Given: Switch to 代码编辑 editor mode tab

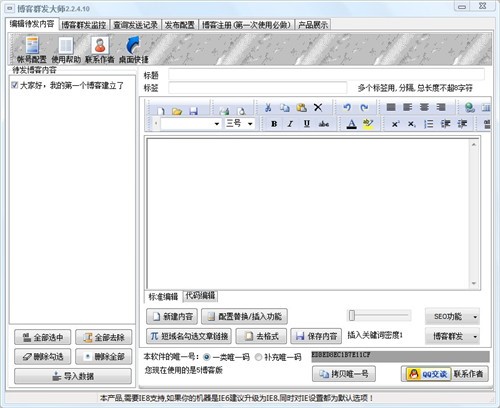Looking at the screenshot, I should pyautogui.click(x=200, y=295).
